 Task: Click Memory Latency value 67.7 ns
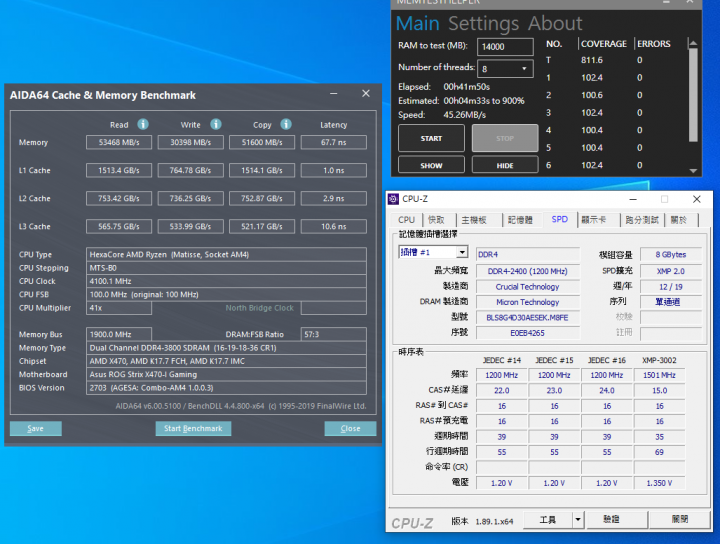point(334,142)
